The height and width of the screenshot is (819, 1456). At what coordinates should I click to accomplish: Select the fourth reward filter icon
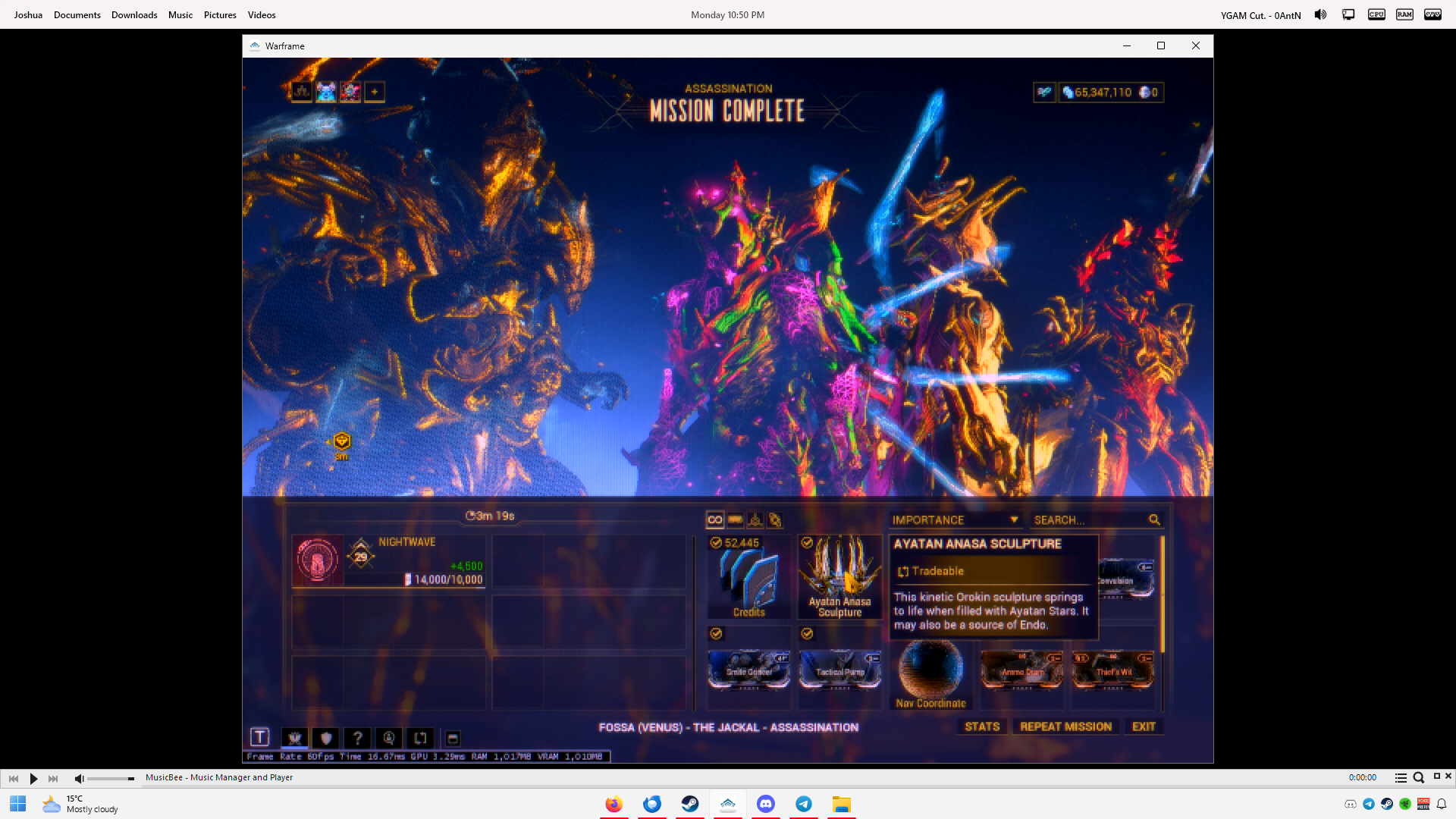coord(775,520)
